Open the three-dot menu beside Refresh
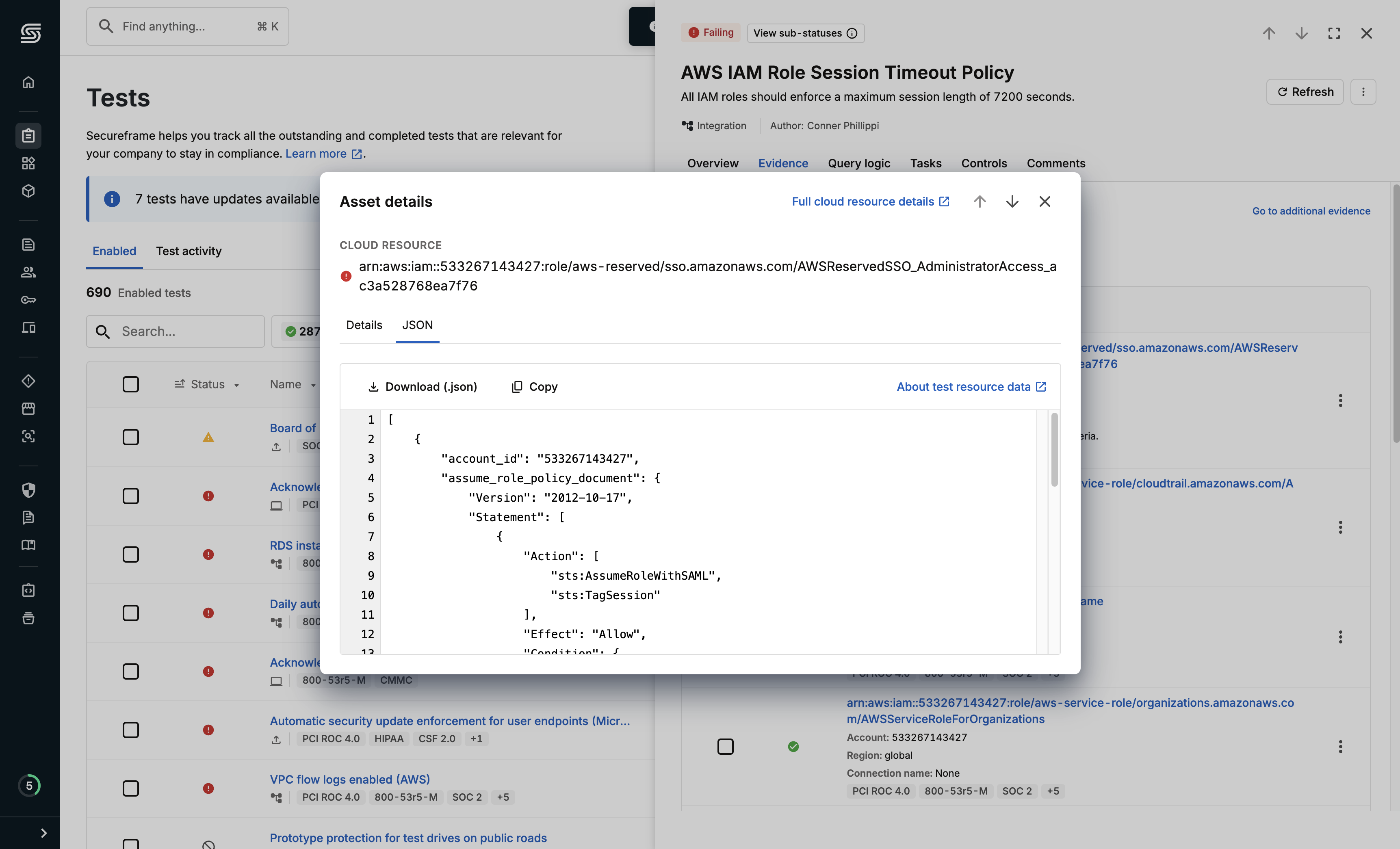Image resolution: width=1400 pixels, height=849 pixels. [1363, 92]
